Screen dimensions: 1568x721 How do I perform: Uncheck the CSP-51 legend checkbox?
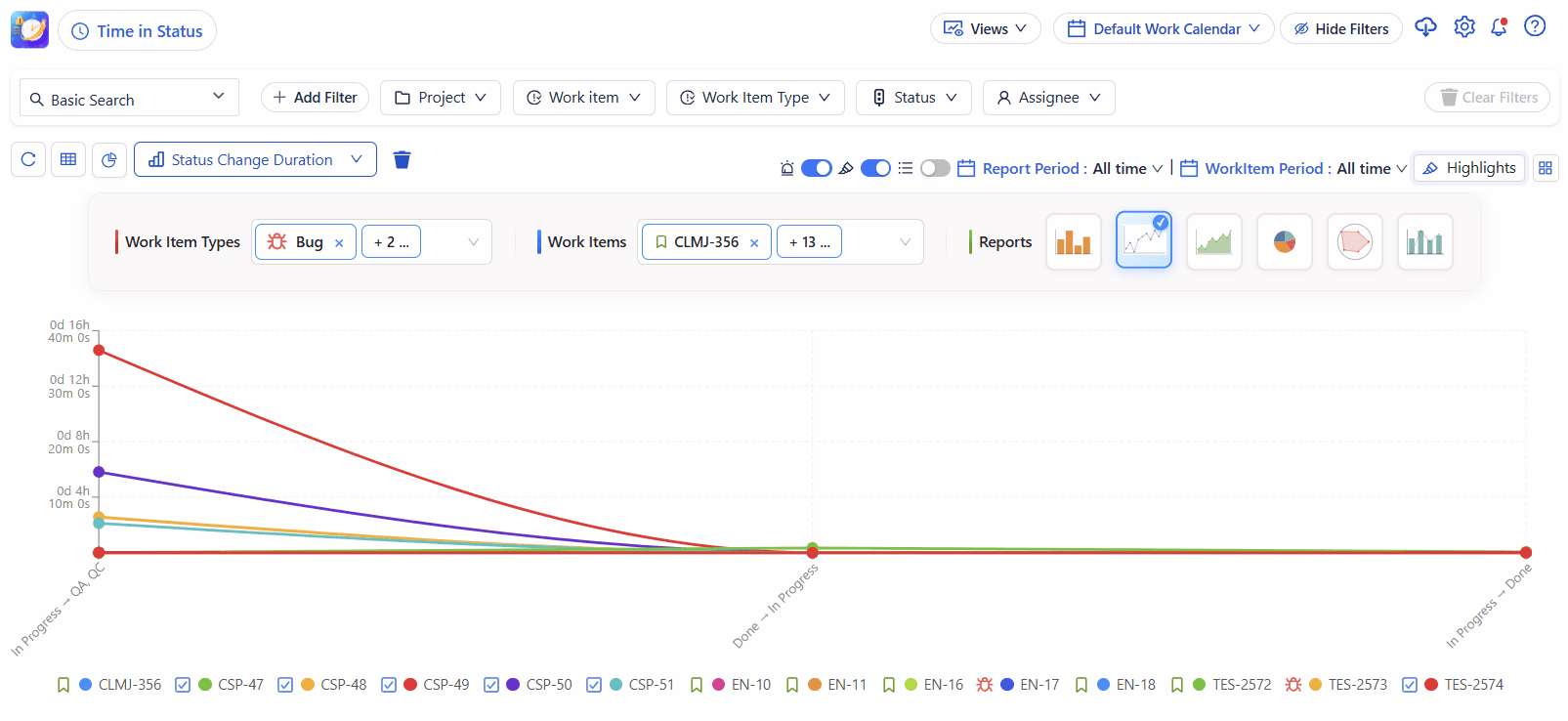(594, 685)
